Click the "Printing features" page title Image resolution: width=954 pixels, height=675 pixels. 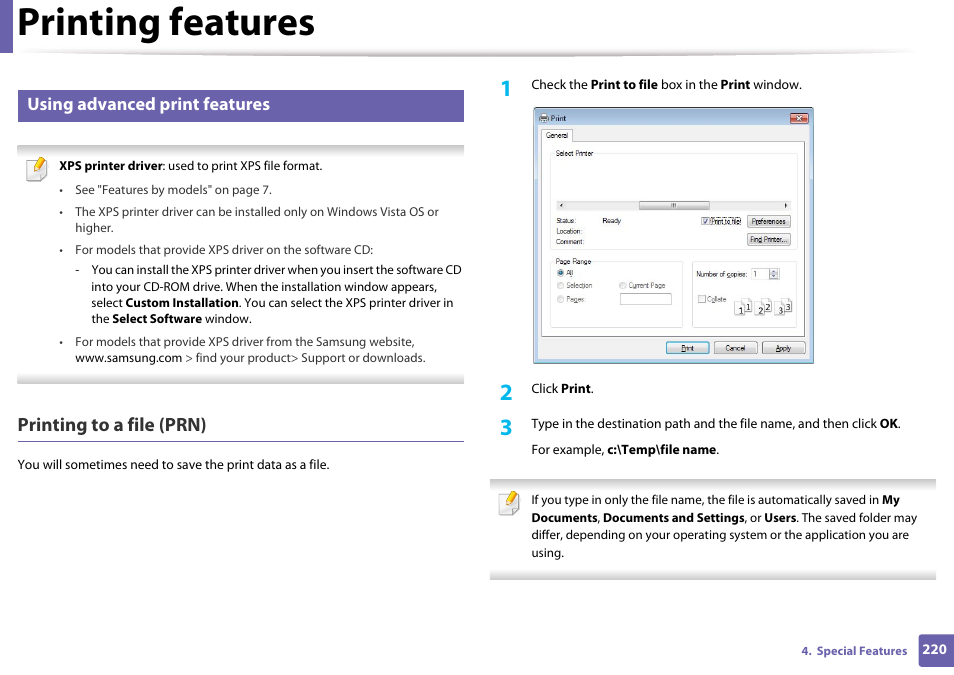pos(166,23)
